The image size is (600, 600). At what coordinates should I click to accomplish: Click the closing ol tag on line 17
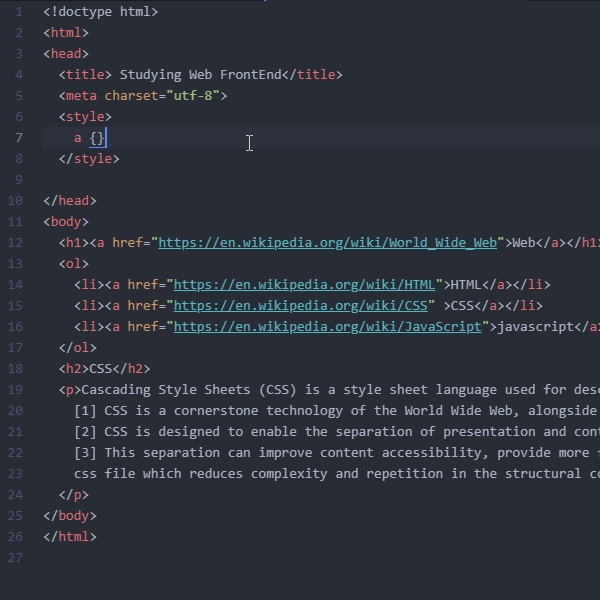(x=77, y=348)
